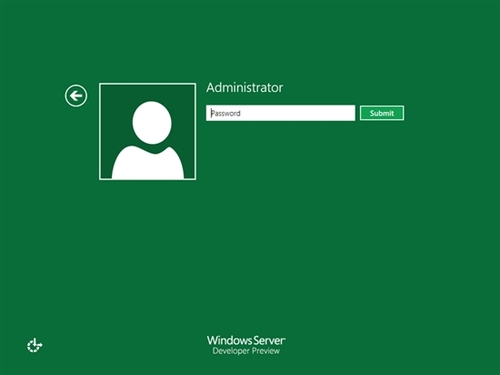Open the Ease of Access icon

tap(34, 345)
